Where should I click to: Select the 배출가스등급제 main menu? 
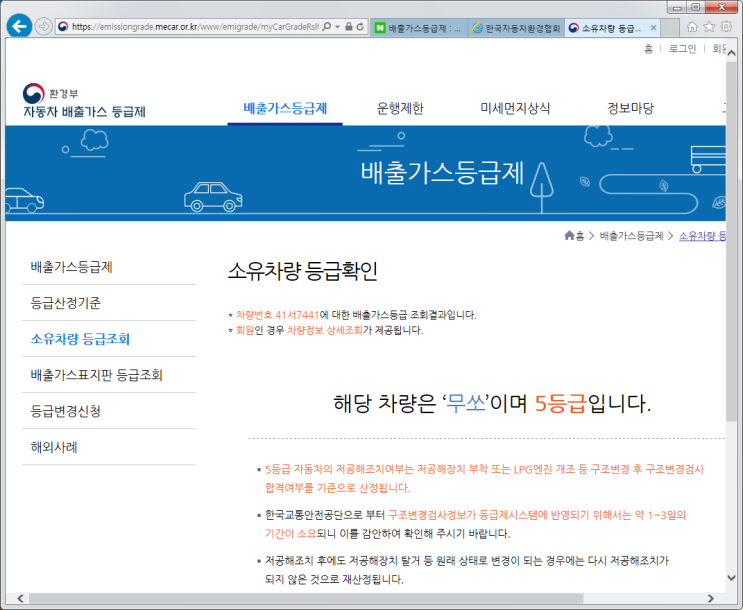[x=285, y=109]
